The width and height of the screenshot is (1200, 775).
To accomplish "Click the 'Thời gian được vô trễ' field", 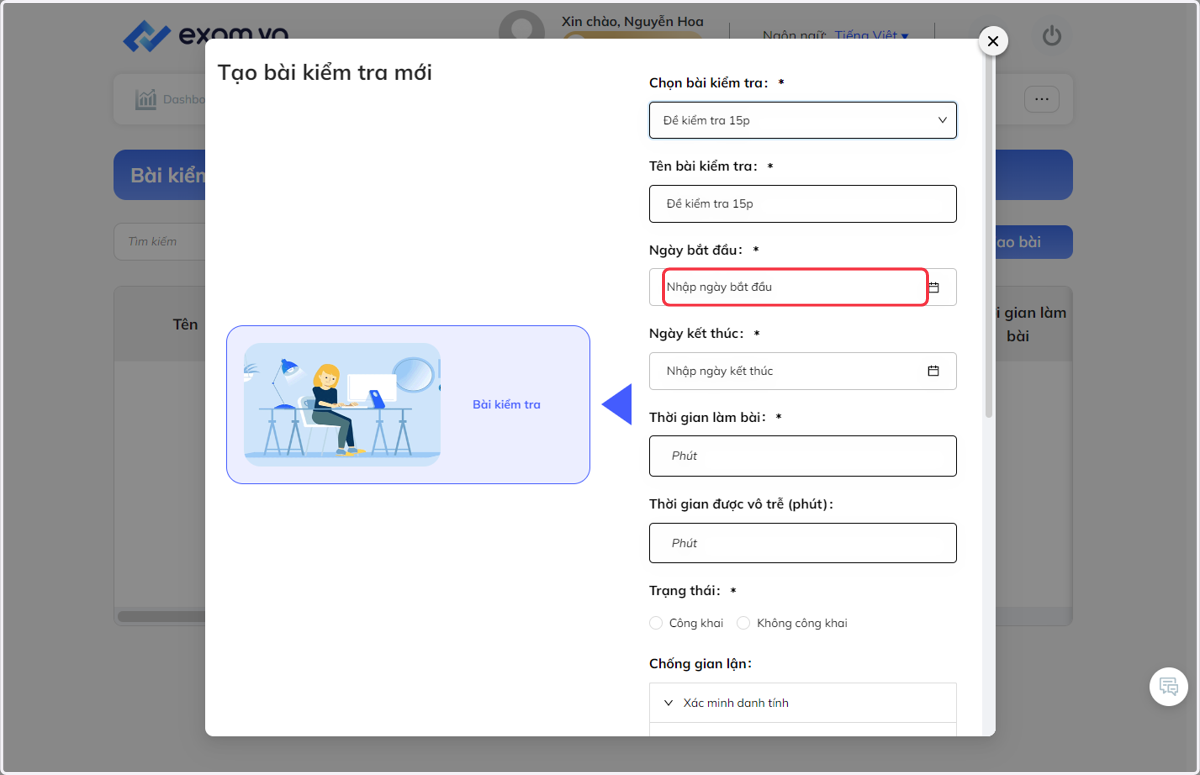I will point(803,543).
